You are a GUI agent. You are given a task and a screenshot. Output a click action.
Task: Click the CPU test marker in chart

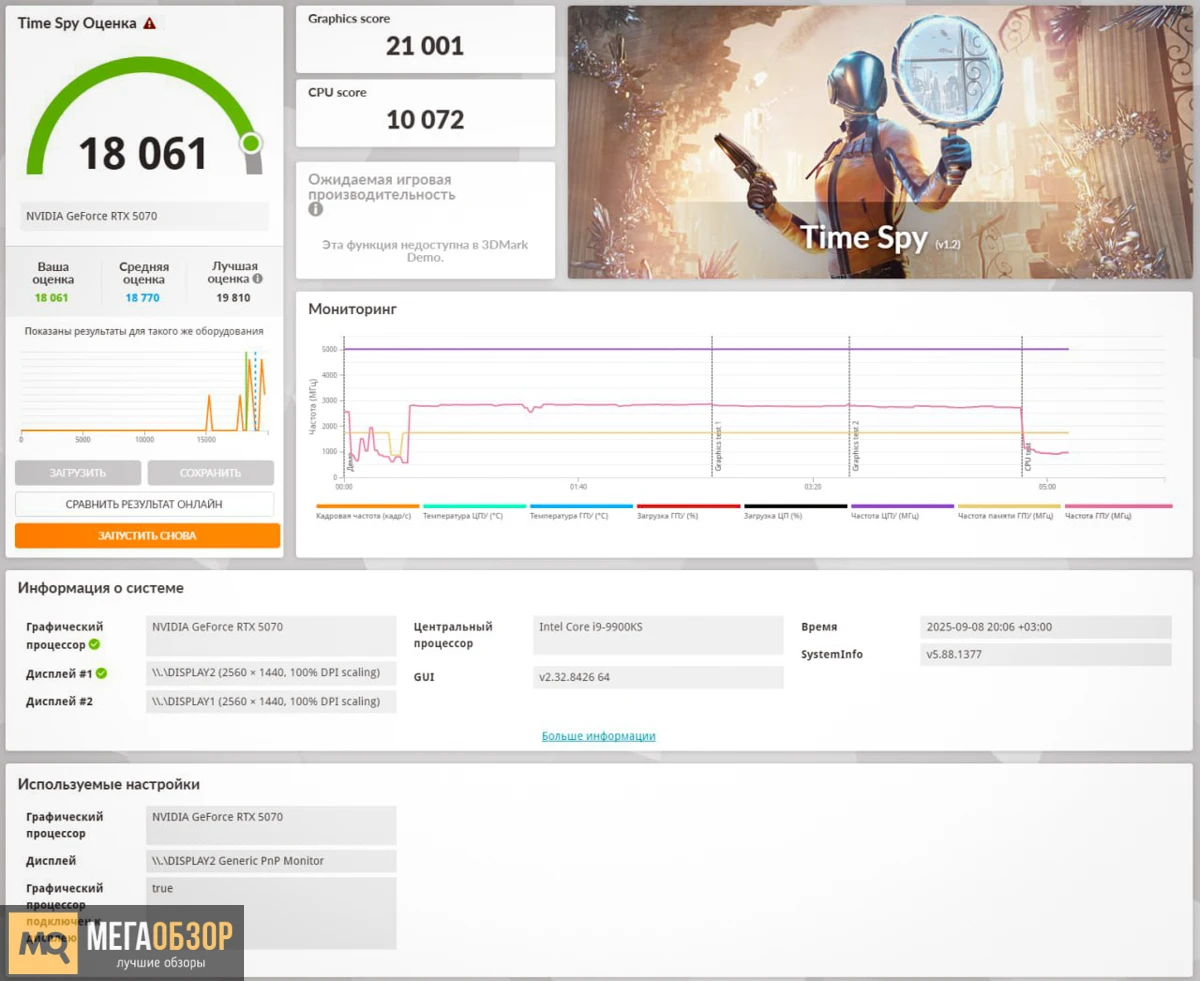[1027, 459]
